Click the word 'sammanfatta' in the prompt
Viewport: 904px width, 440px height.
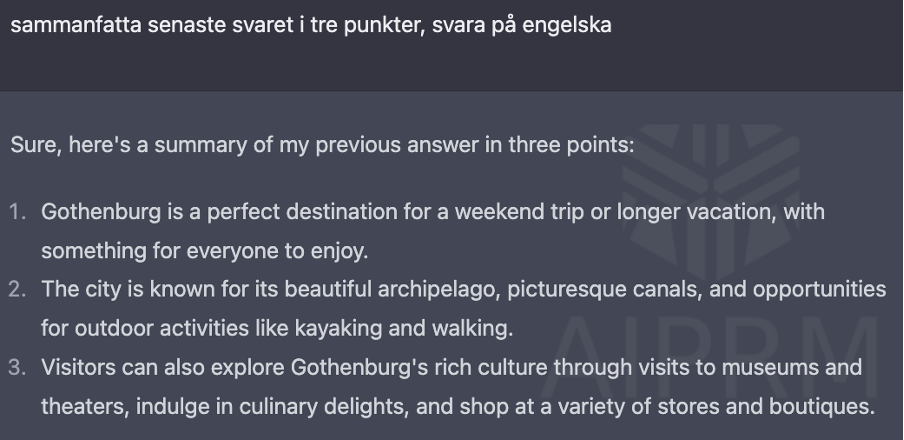(76, 25)
